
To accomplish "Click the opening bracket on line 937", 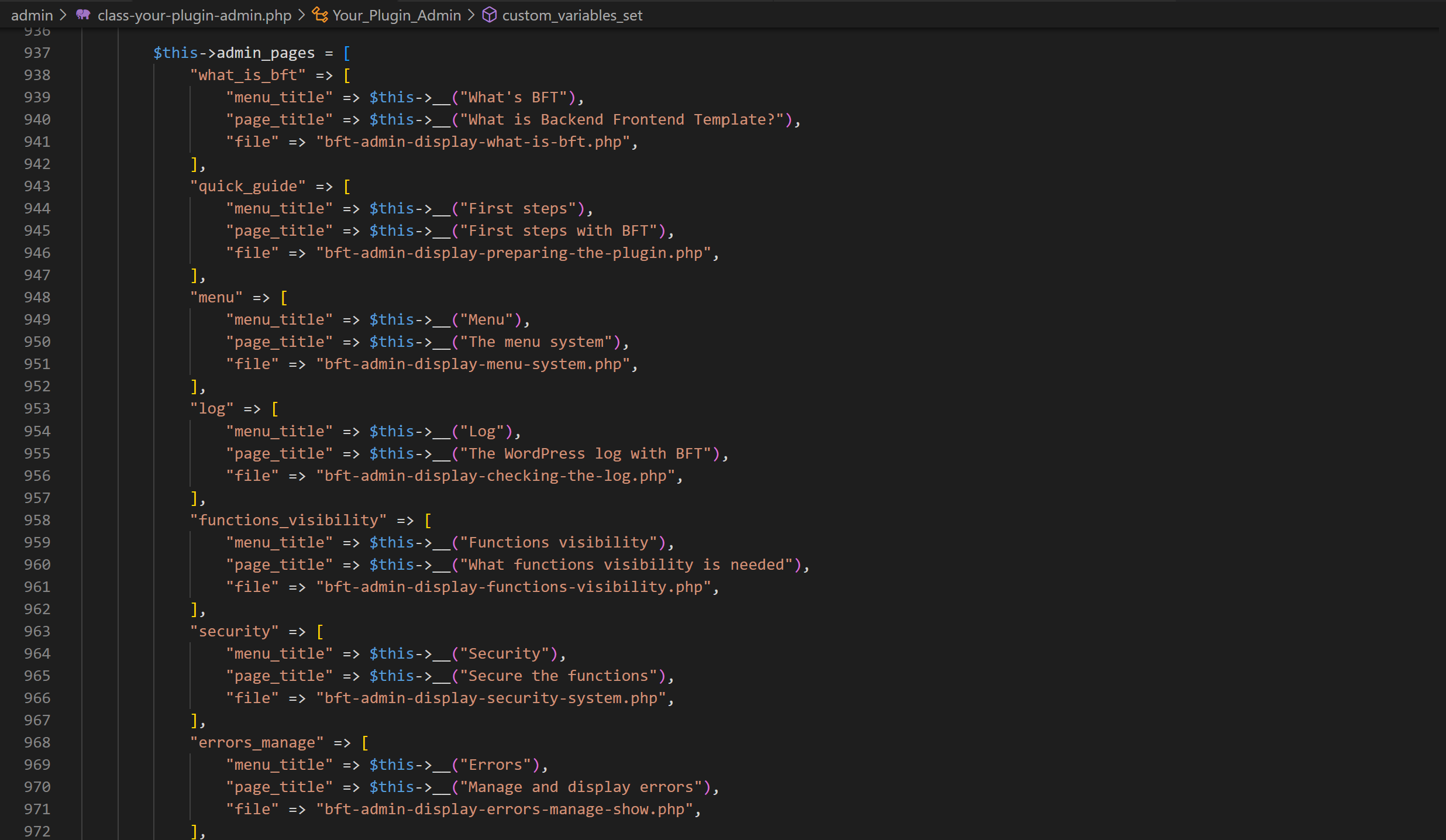I will pyautogui.click(x=347, y=53).
